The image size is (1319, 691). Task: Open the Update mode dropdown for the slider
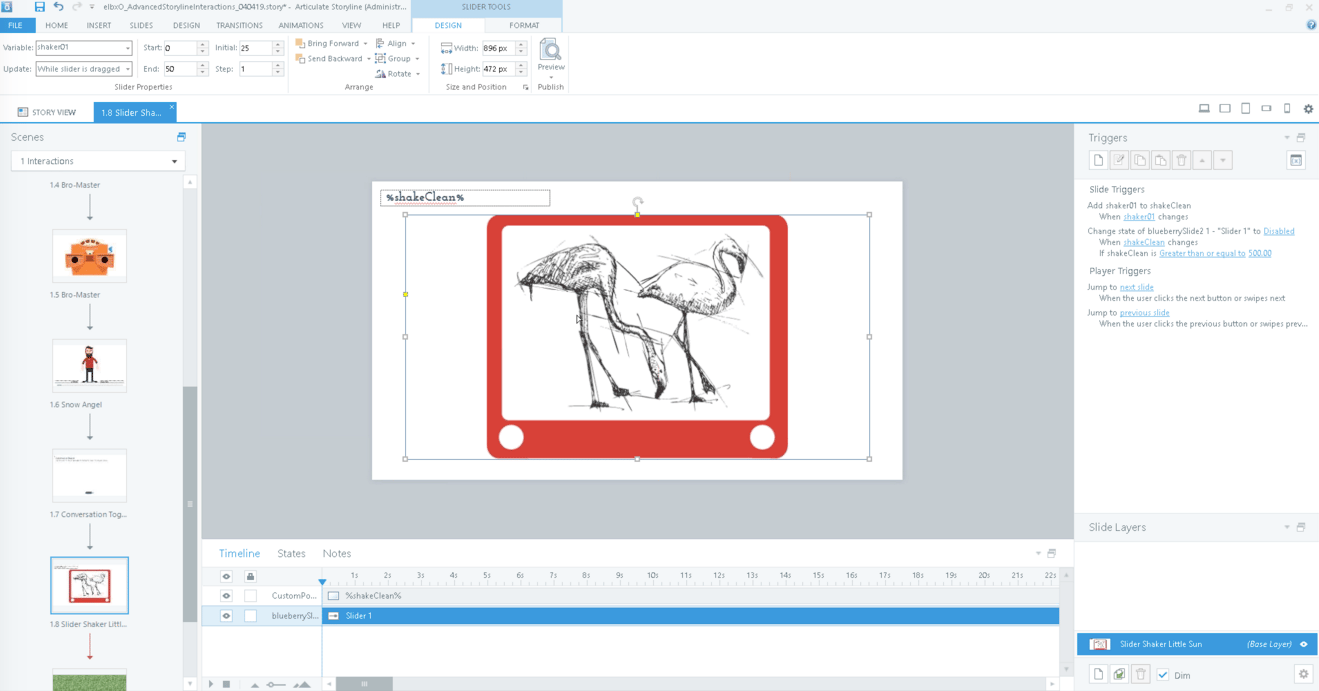130,68
